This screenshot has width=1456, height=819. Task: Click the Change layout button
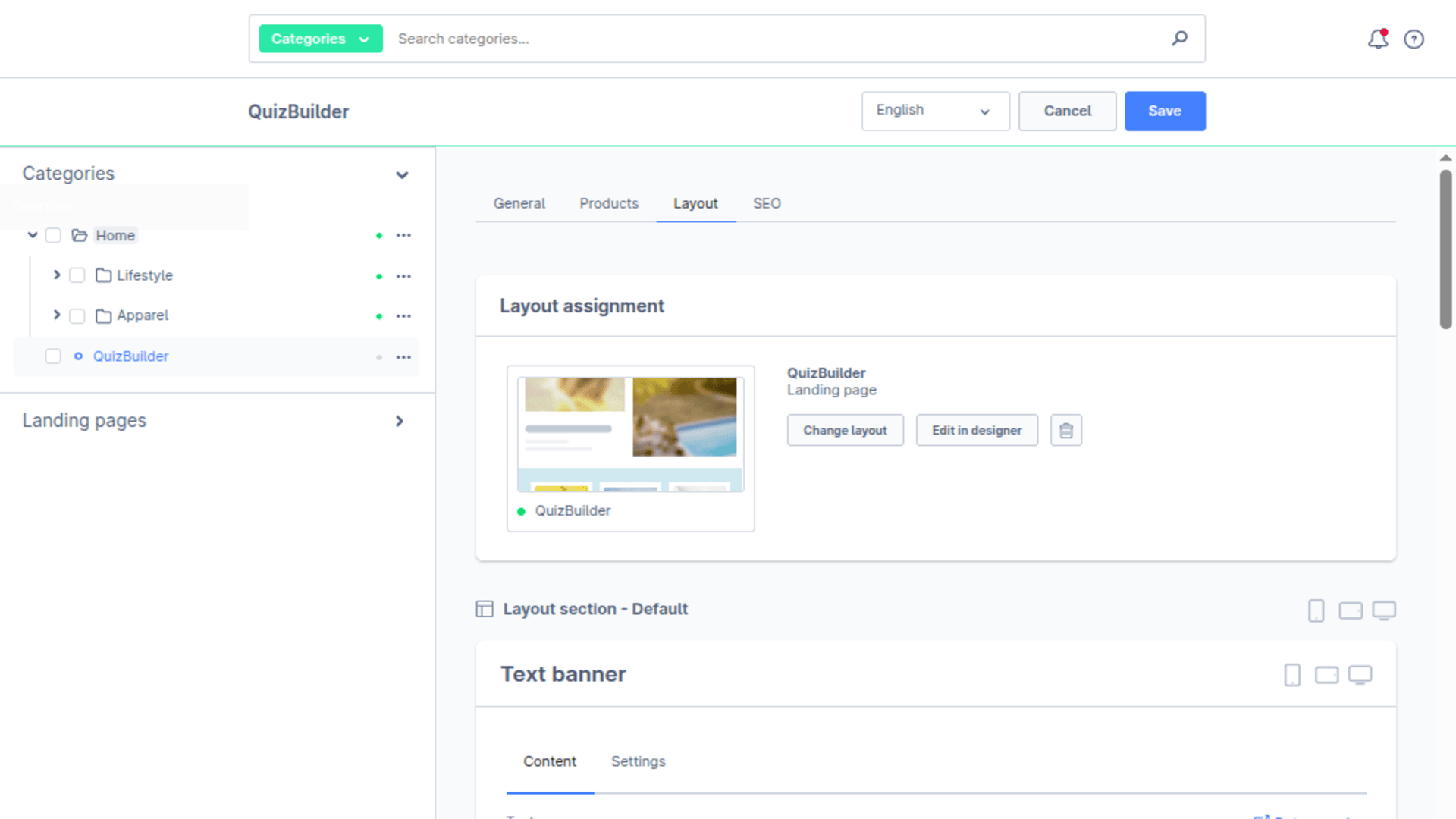tap(845, 430)
